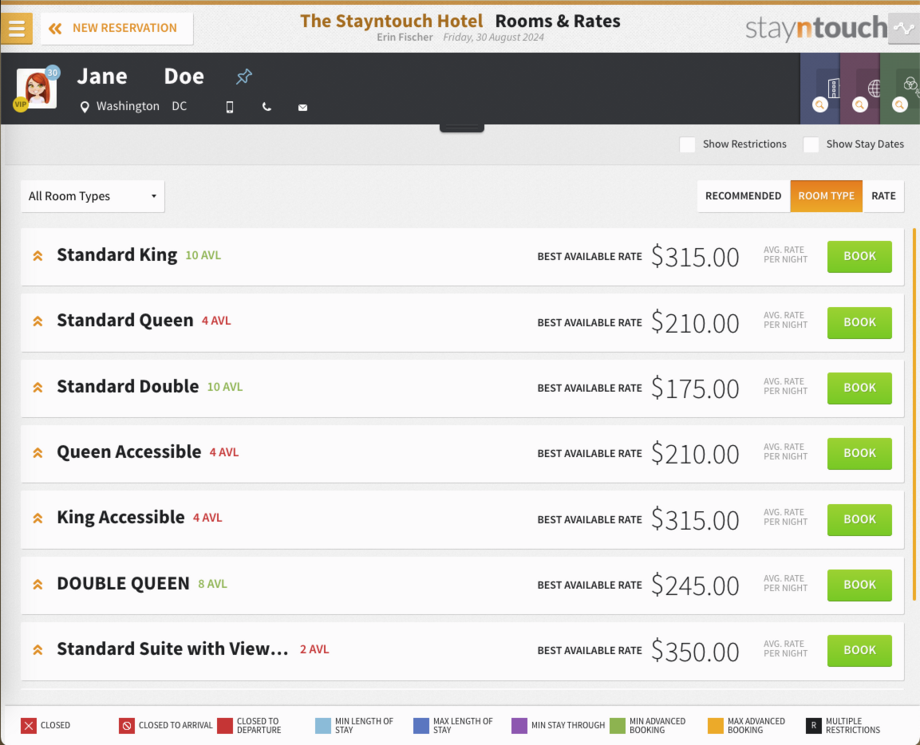
Task: Click guest first name Jane
Action: (102, 76)
